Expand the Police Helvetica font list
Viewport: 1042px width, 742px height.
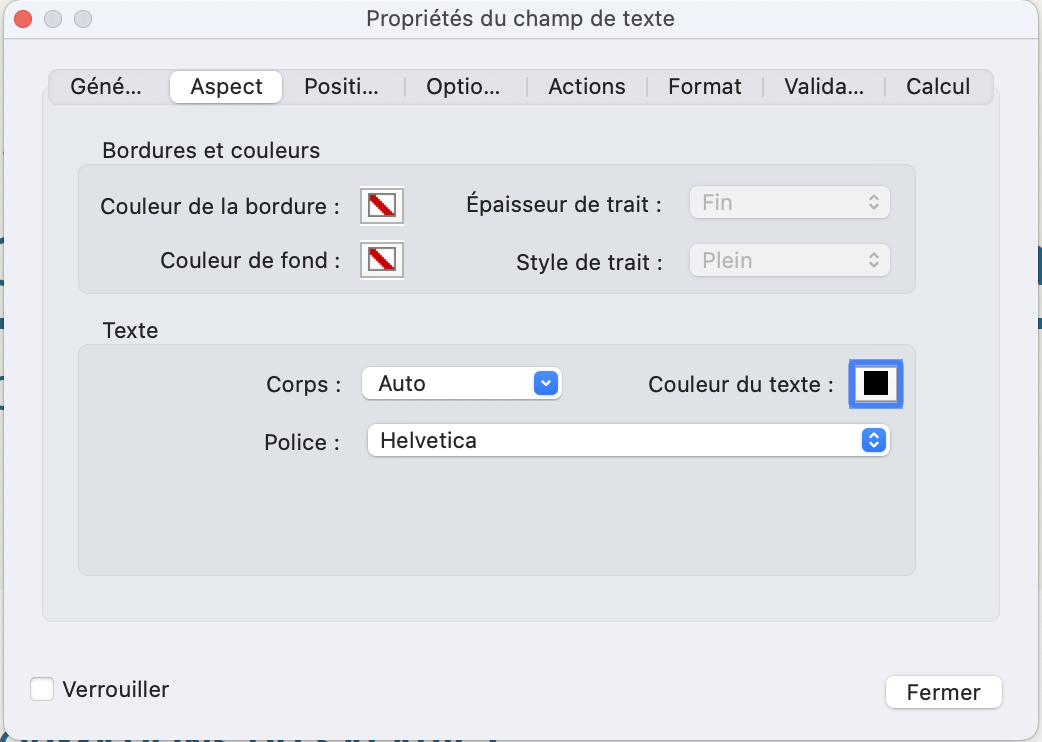tap(629, 440)
